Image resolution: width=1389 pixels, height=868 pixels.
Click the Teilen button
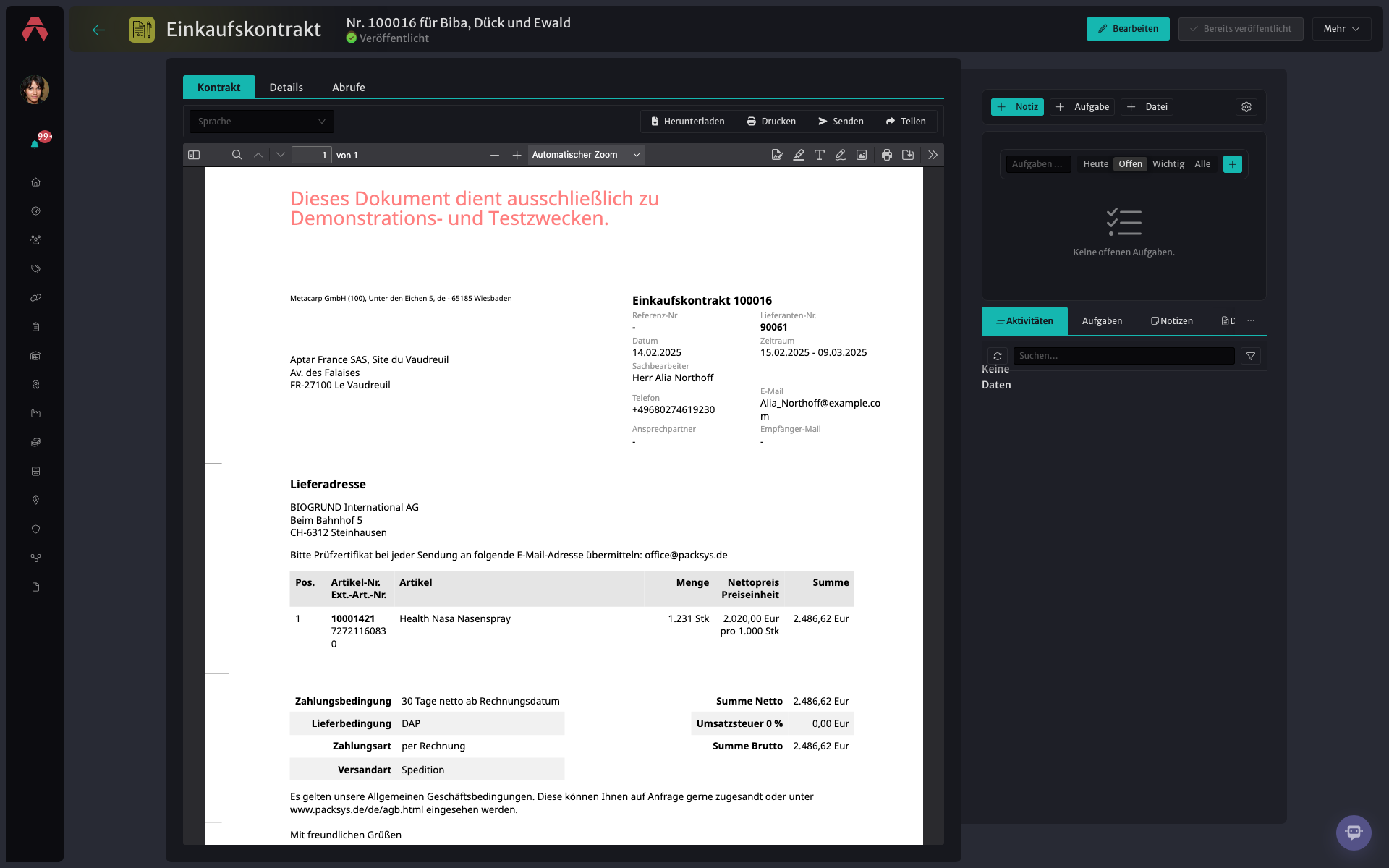tap(906, 122)
